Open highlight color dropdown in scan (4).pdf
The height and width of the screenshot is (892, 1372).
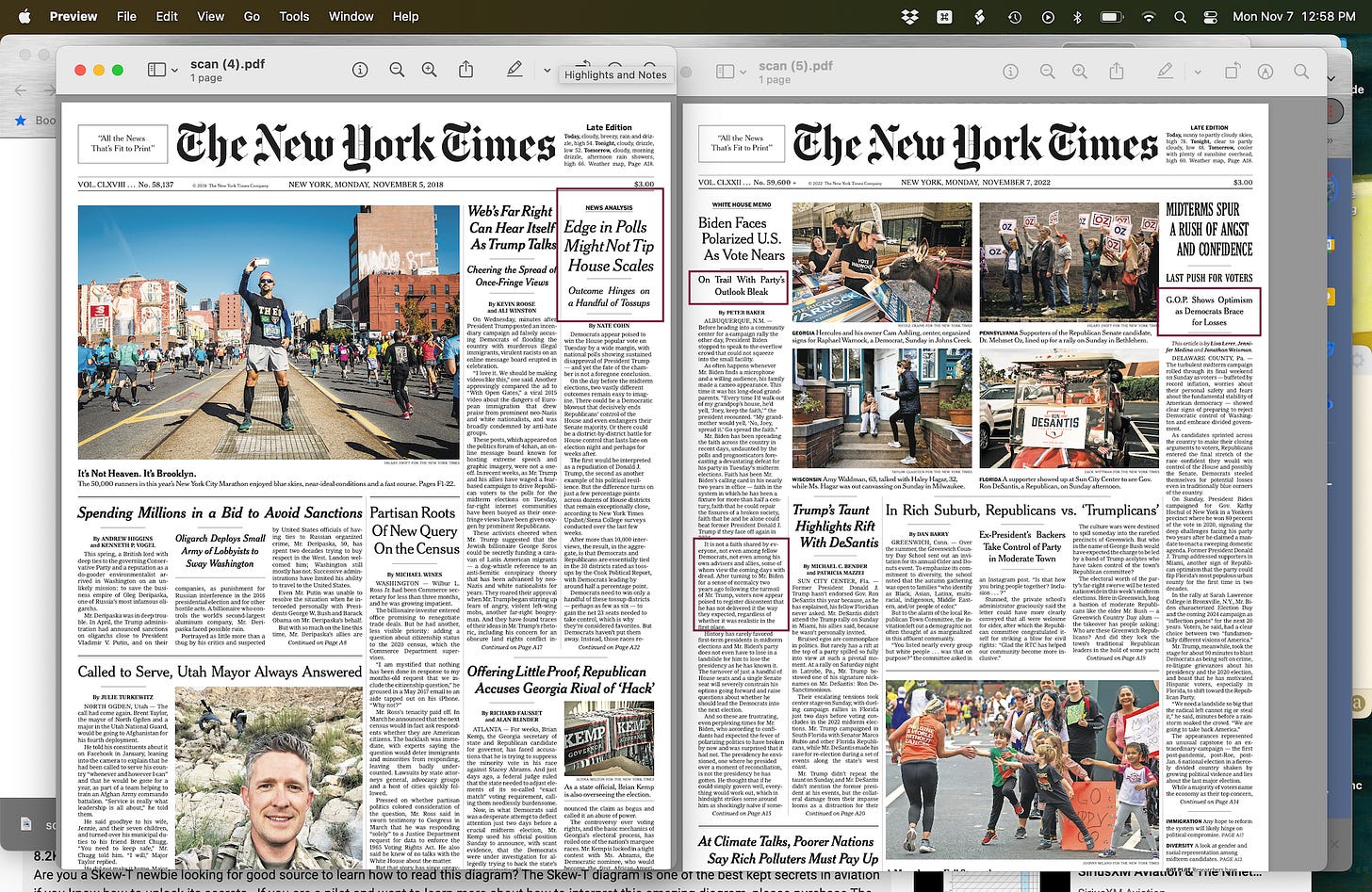(547, 70)
